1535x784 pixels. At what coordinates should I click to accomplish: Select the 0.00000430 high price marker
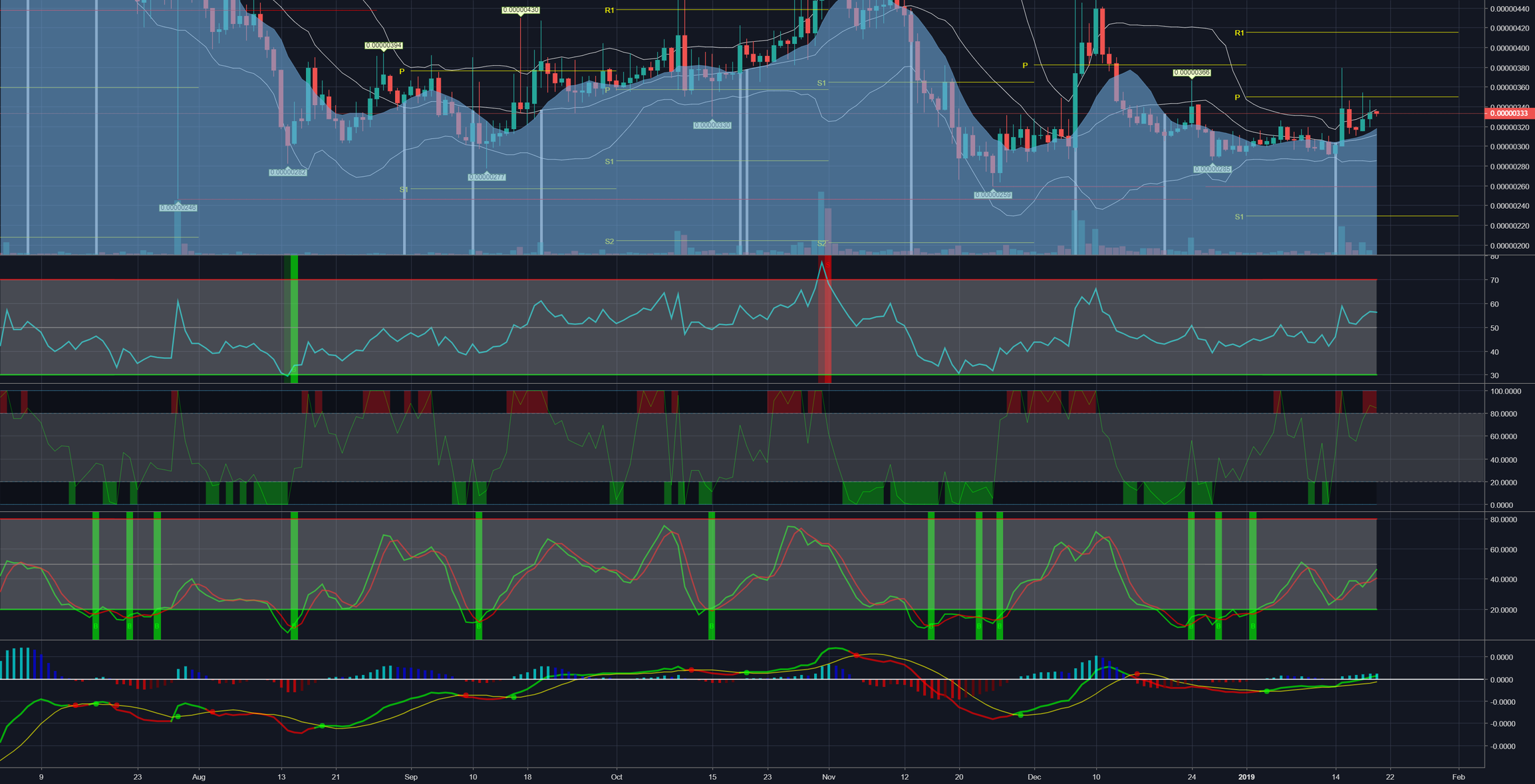520,10
